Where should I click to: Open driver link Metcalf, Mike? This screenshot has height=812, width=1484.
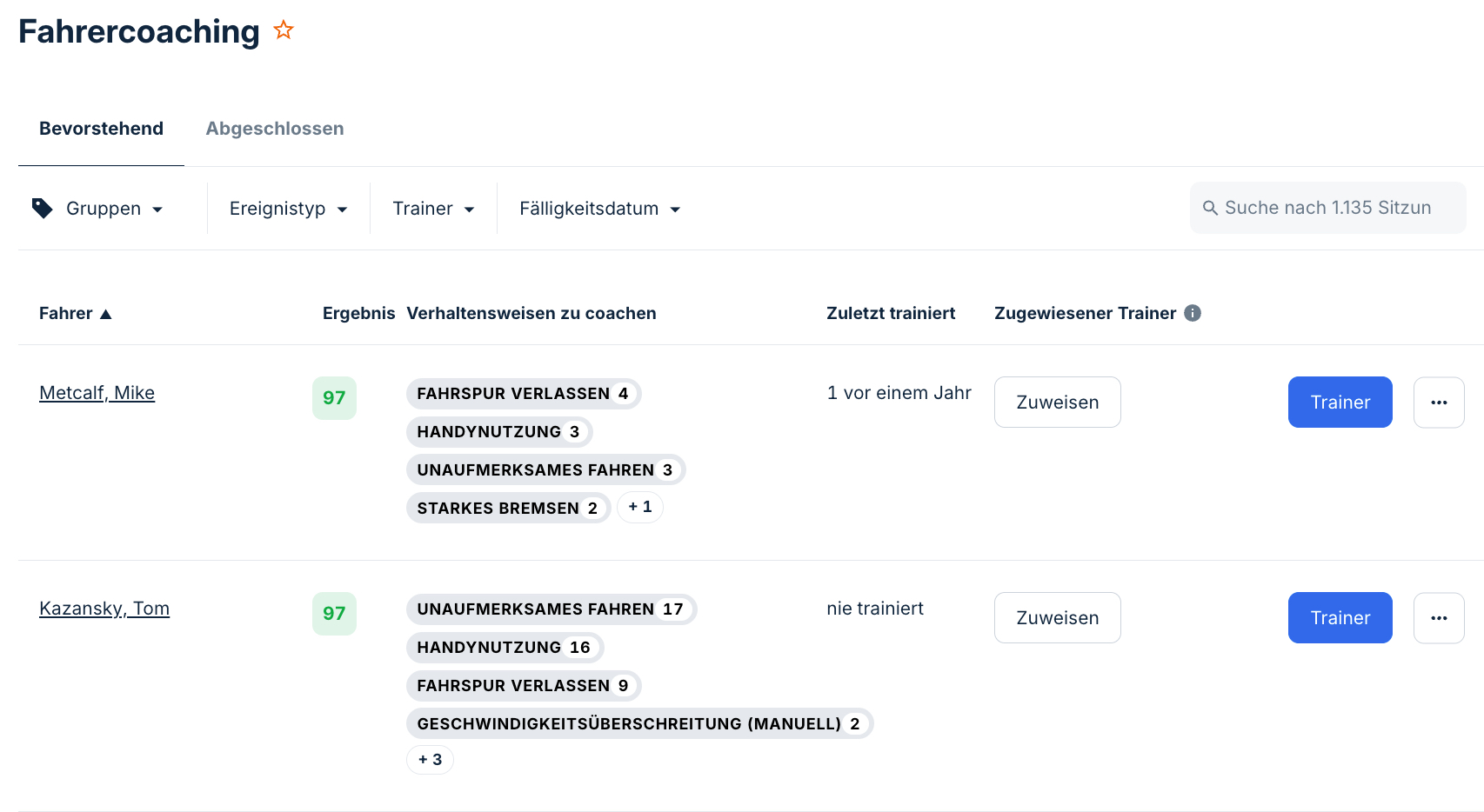tap(97, 393)
